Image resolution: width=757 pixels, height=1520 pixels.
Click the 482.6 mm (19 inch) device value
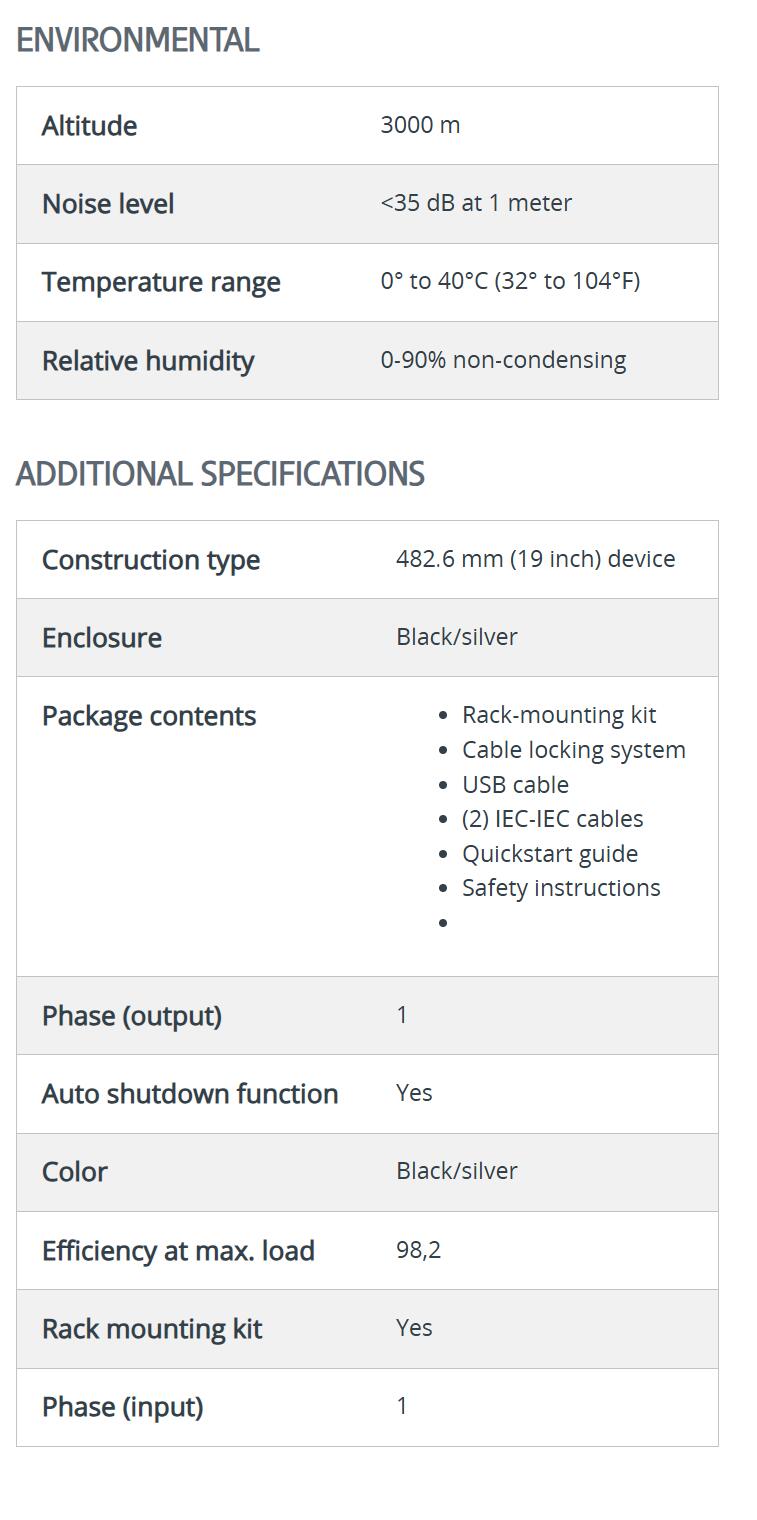coord(535,559)
